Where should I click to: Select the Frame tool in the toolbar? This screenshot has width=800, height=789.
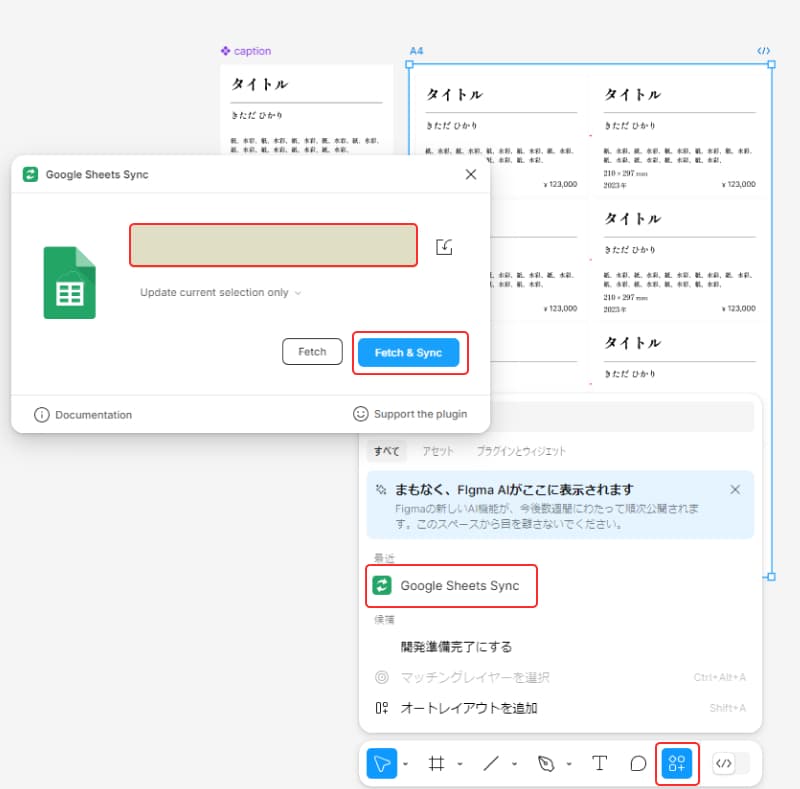436,763
